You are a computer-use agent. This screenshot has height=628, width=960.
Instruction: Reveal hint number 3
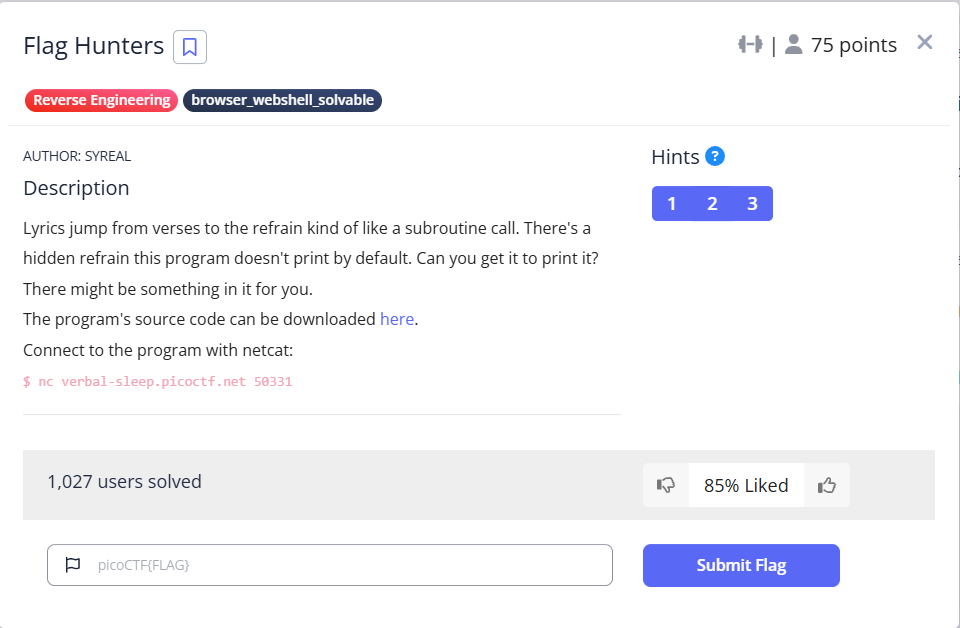coord(752,204)
